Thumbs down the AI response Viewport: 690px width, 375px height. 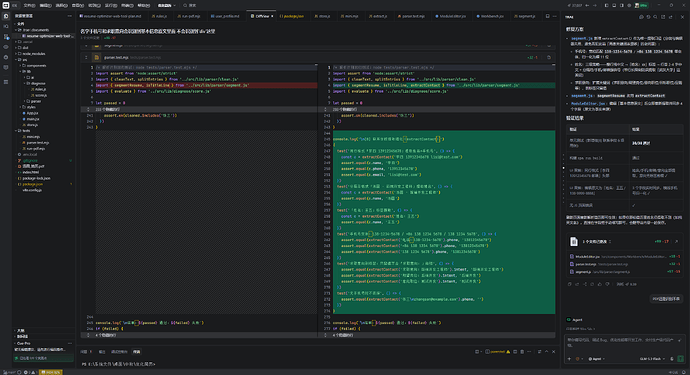[x=607, y=284]
